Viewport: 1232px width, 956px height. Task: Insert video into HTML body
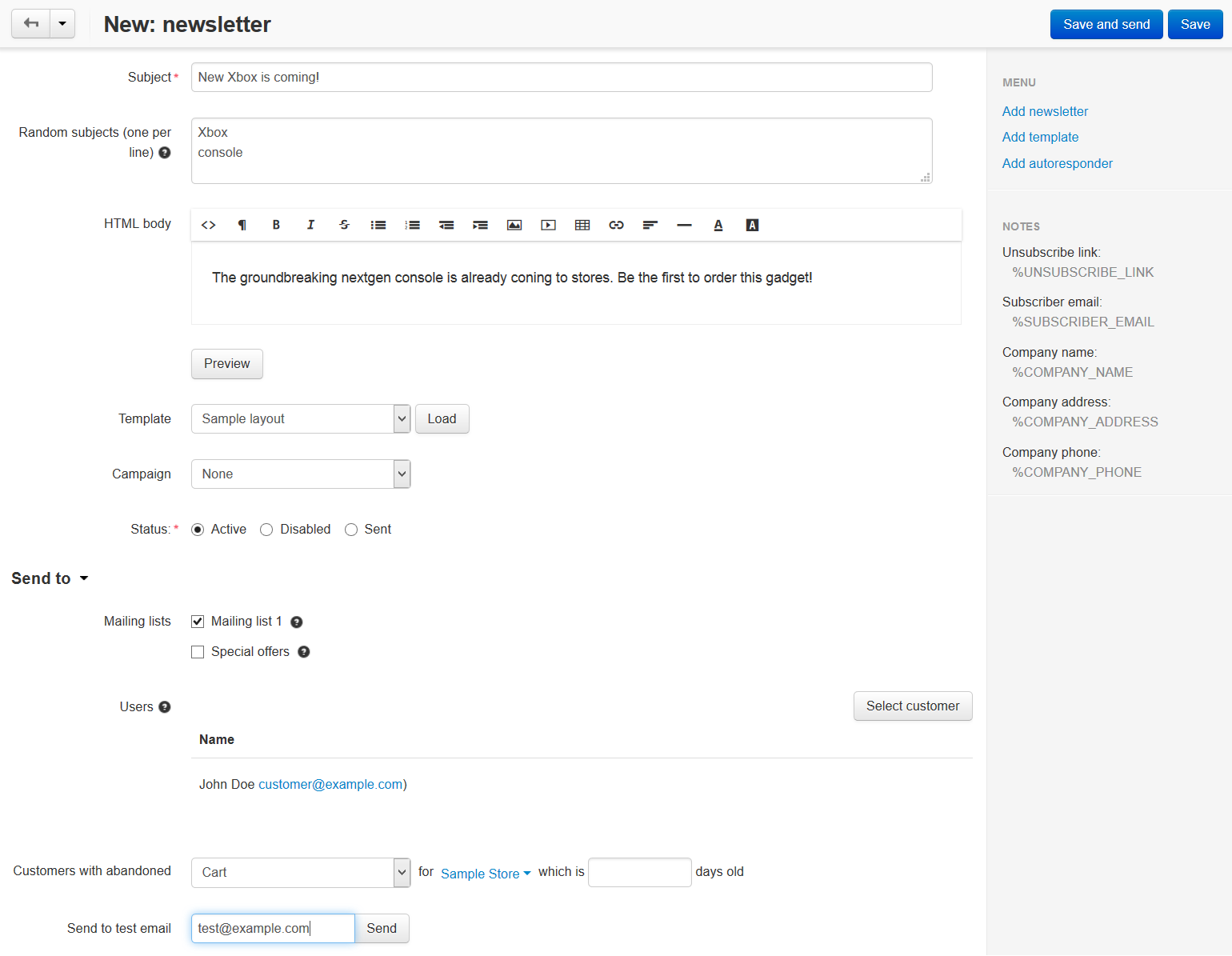tap(548, 226)
